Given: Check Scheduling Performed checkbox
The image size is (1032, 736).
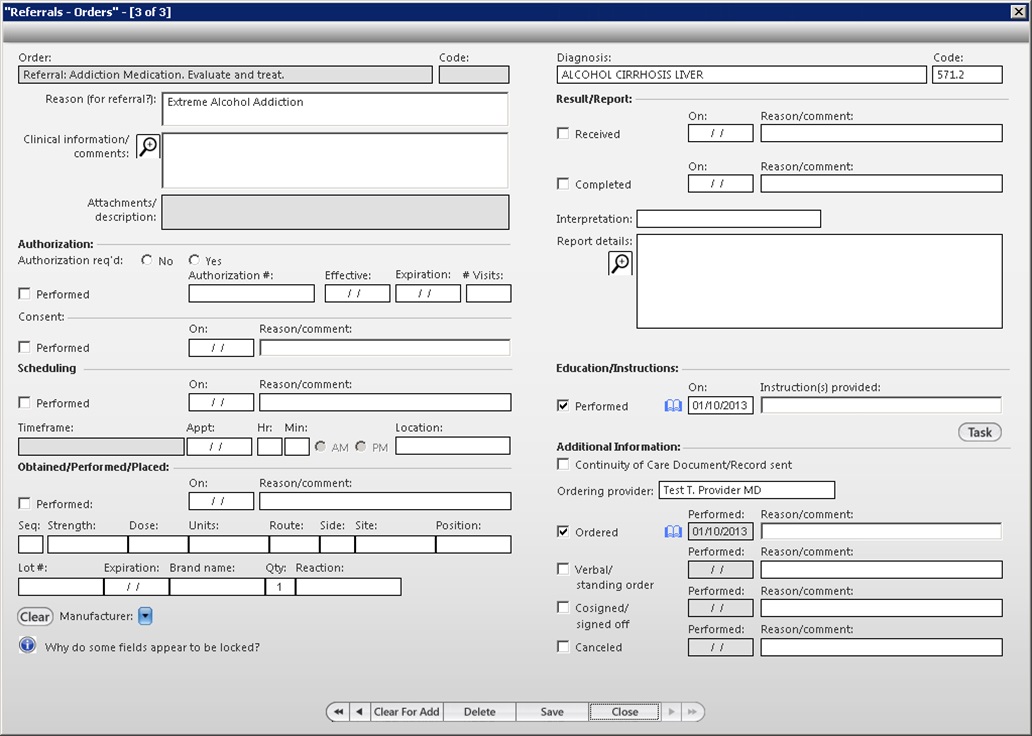Looking at the screenshot, I should tap(24, 402).
